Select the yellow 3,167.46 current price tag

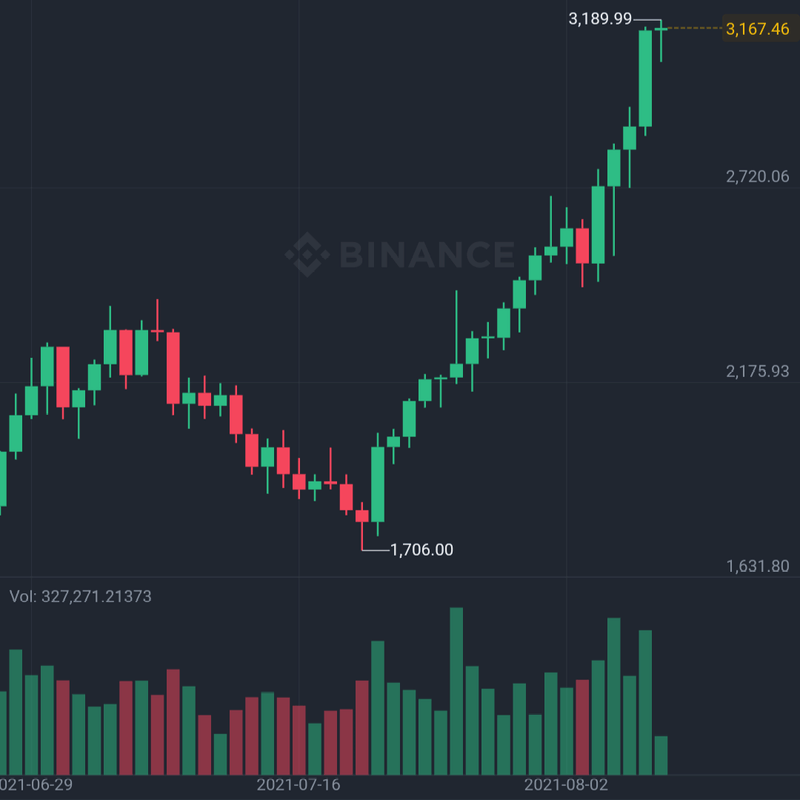click(x=757, y=29)
